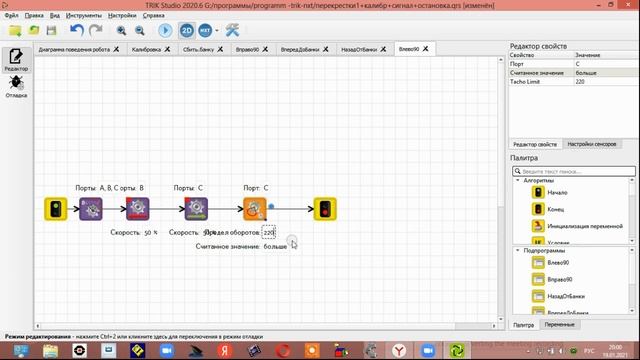Zoom out of the diagram

(140, 31)
